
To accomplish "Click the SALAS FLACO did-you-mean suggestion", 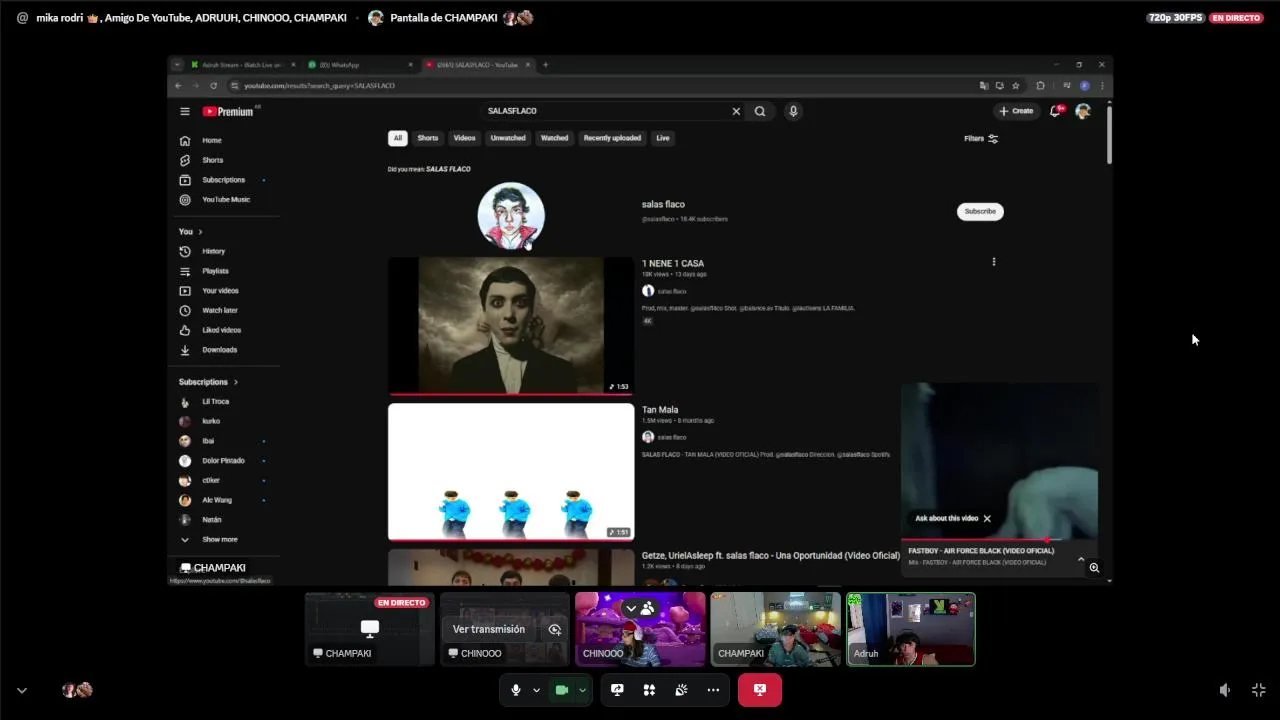I will pos(448,169).
